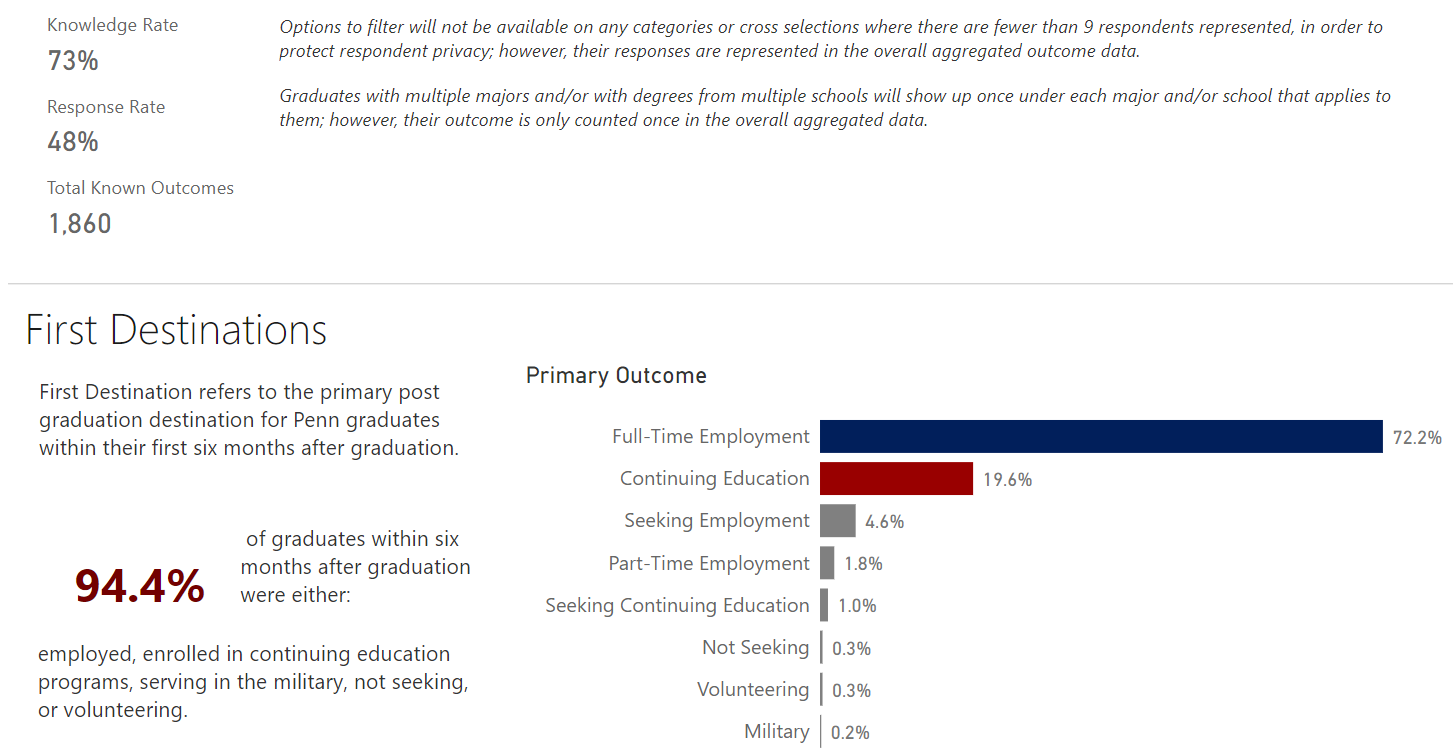Select the Volunteering category label

[752, 690]
